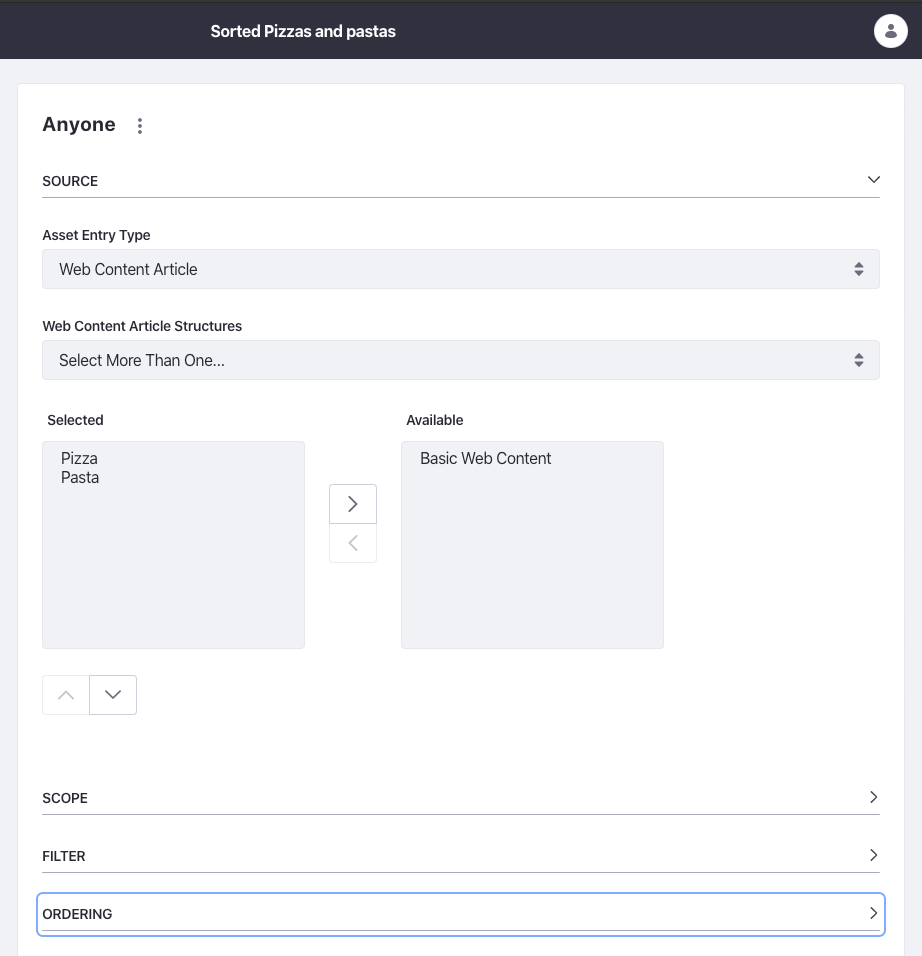Click the up arrow reorder icon
The width and height of the screenshot is (922, 956).
65,694
